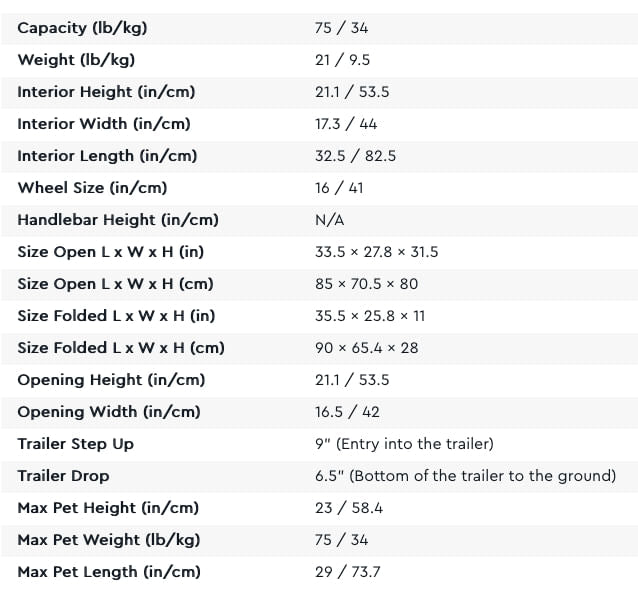Viewport: 638px width, 592px height.
Task: Click the Opening Height (in/cm) label
Action: pos(111,380)
